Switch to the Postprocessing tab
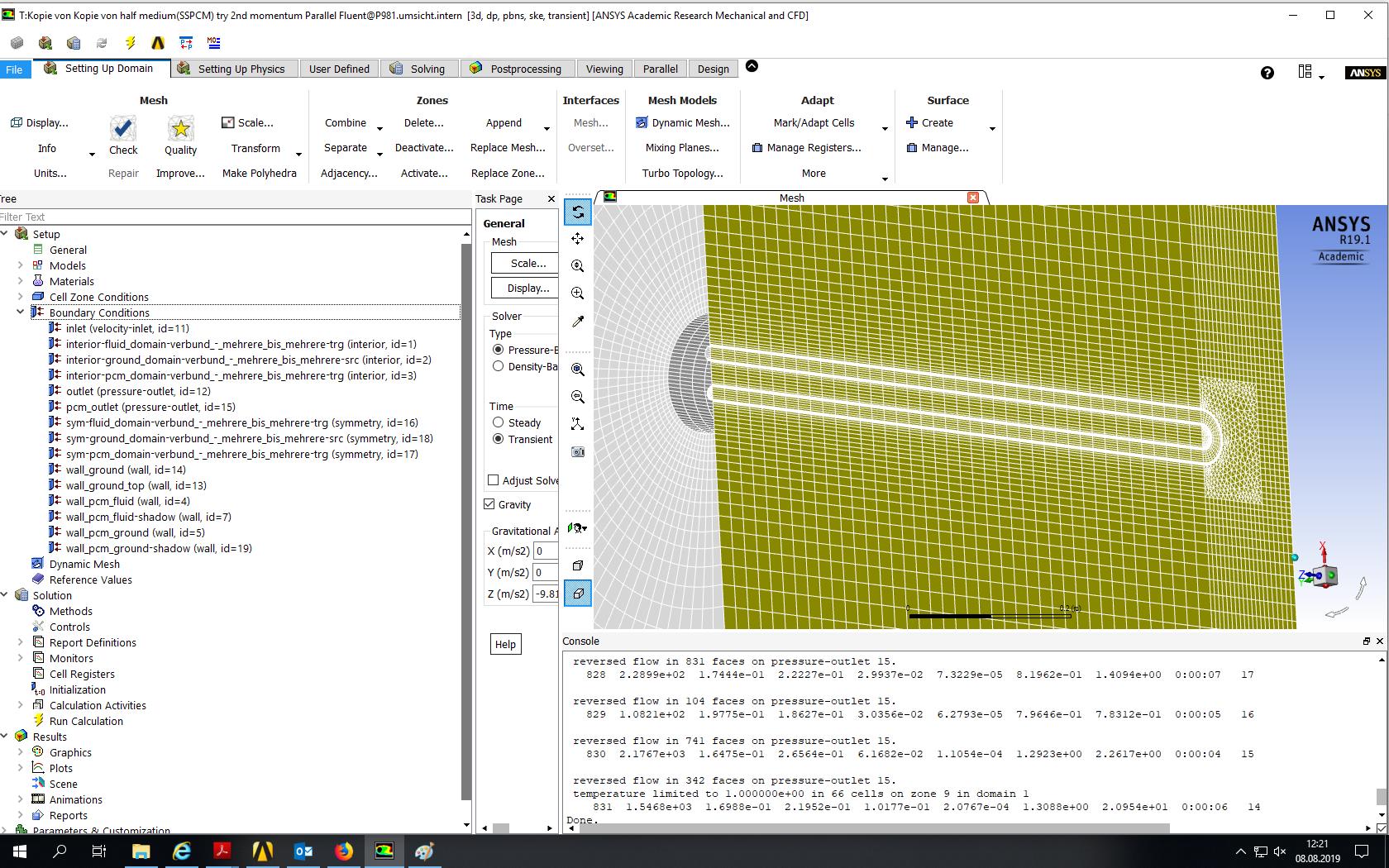Screen dimensions: 1389x868 [x=525, y=69]
